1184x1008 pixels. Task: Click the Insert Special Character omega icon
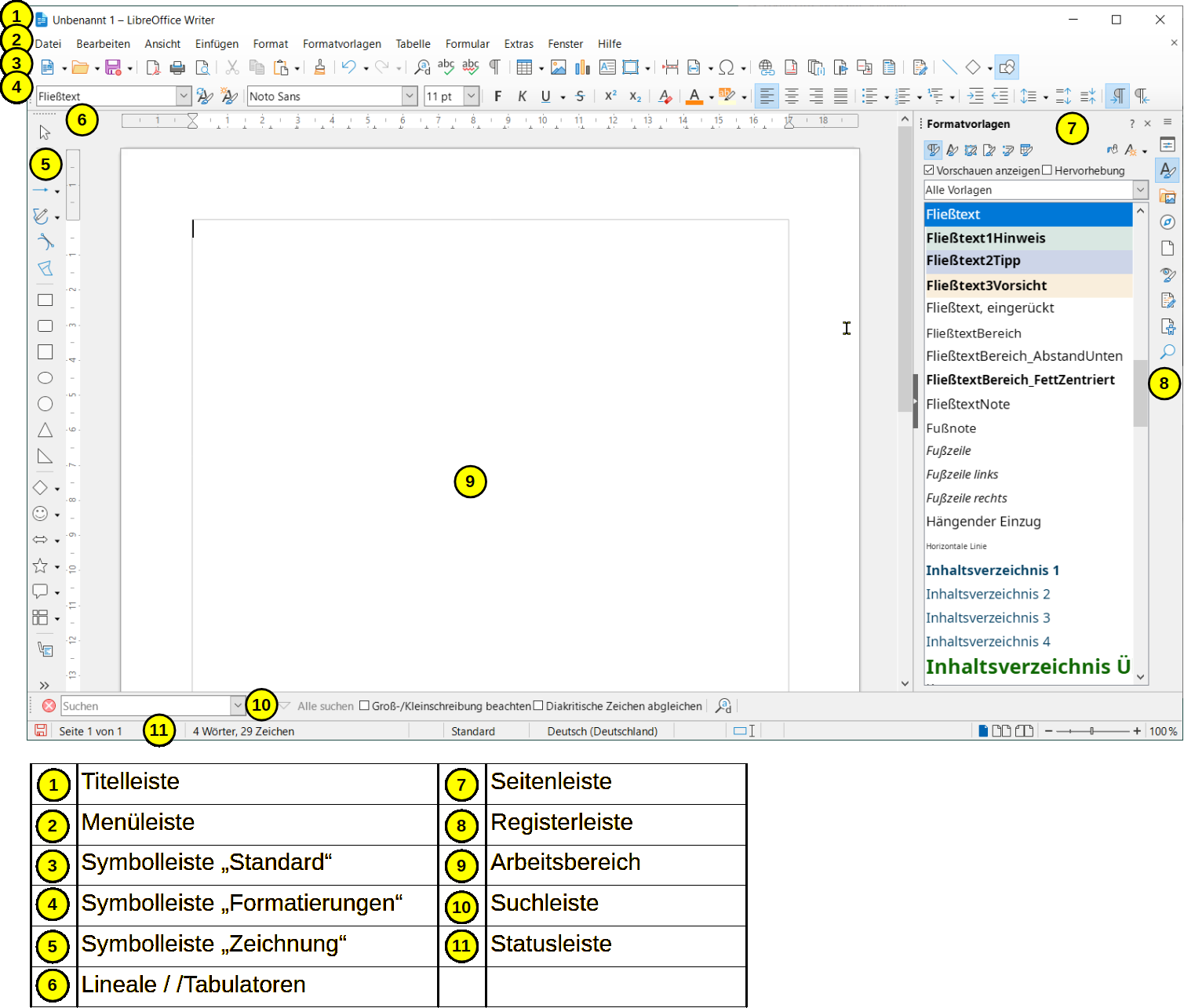727,68
